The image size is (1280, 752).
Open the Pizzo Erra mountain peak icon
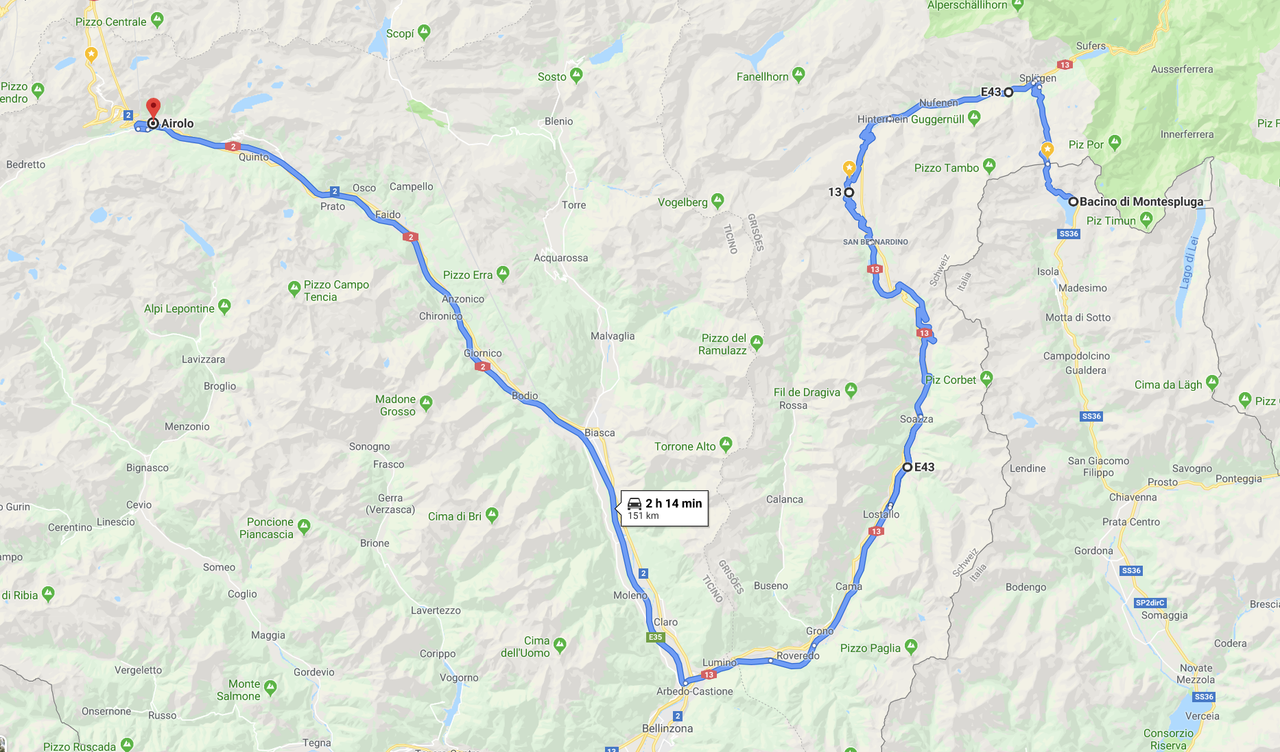[x=502, y=273]
